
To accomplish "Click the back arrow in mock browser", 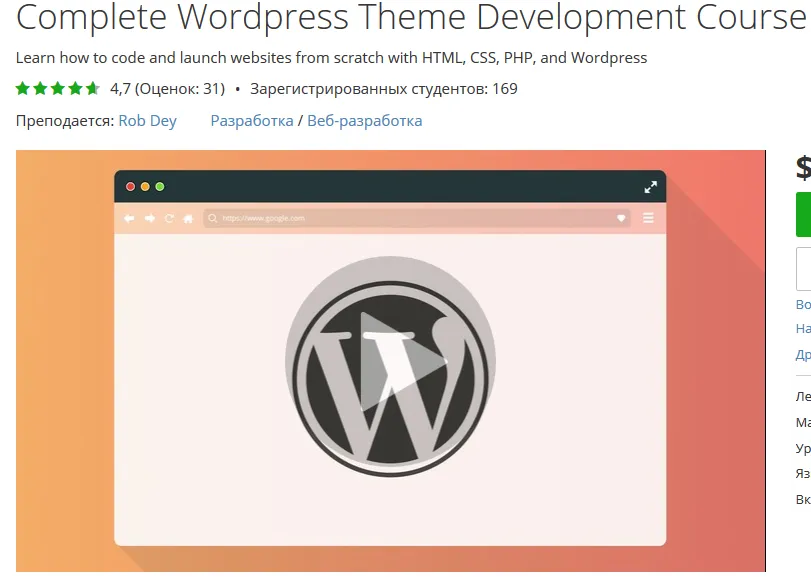I will (129, 218).
